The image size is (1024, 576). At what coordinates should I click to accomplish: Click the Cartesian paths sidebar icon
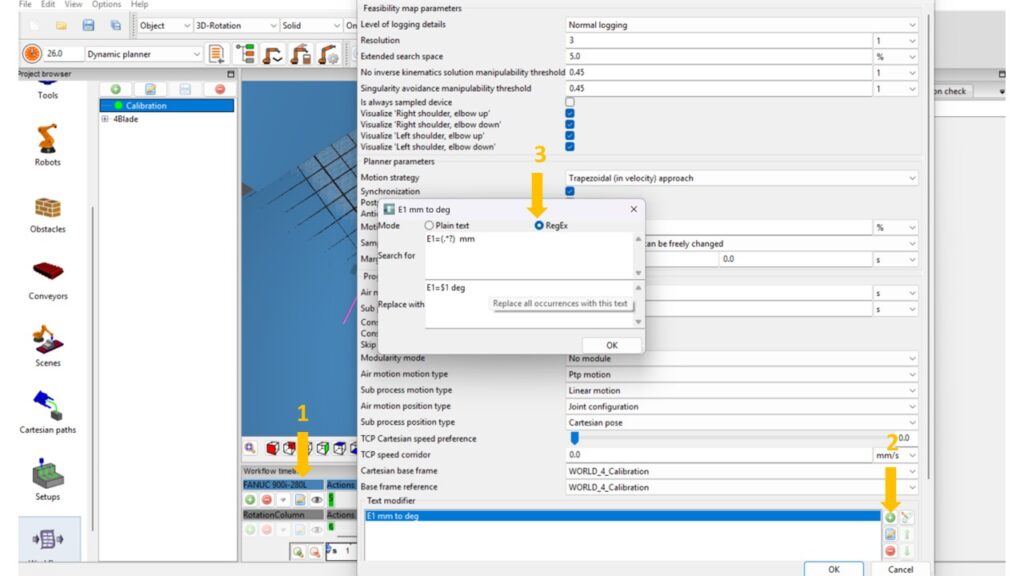[47, 408]
